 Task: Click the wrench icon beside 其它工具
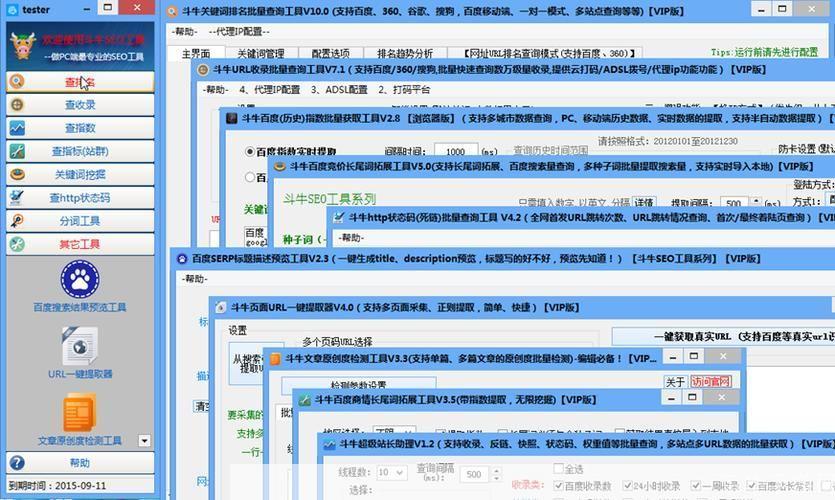tap(17, 244)
